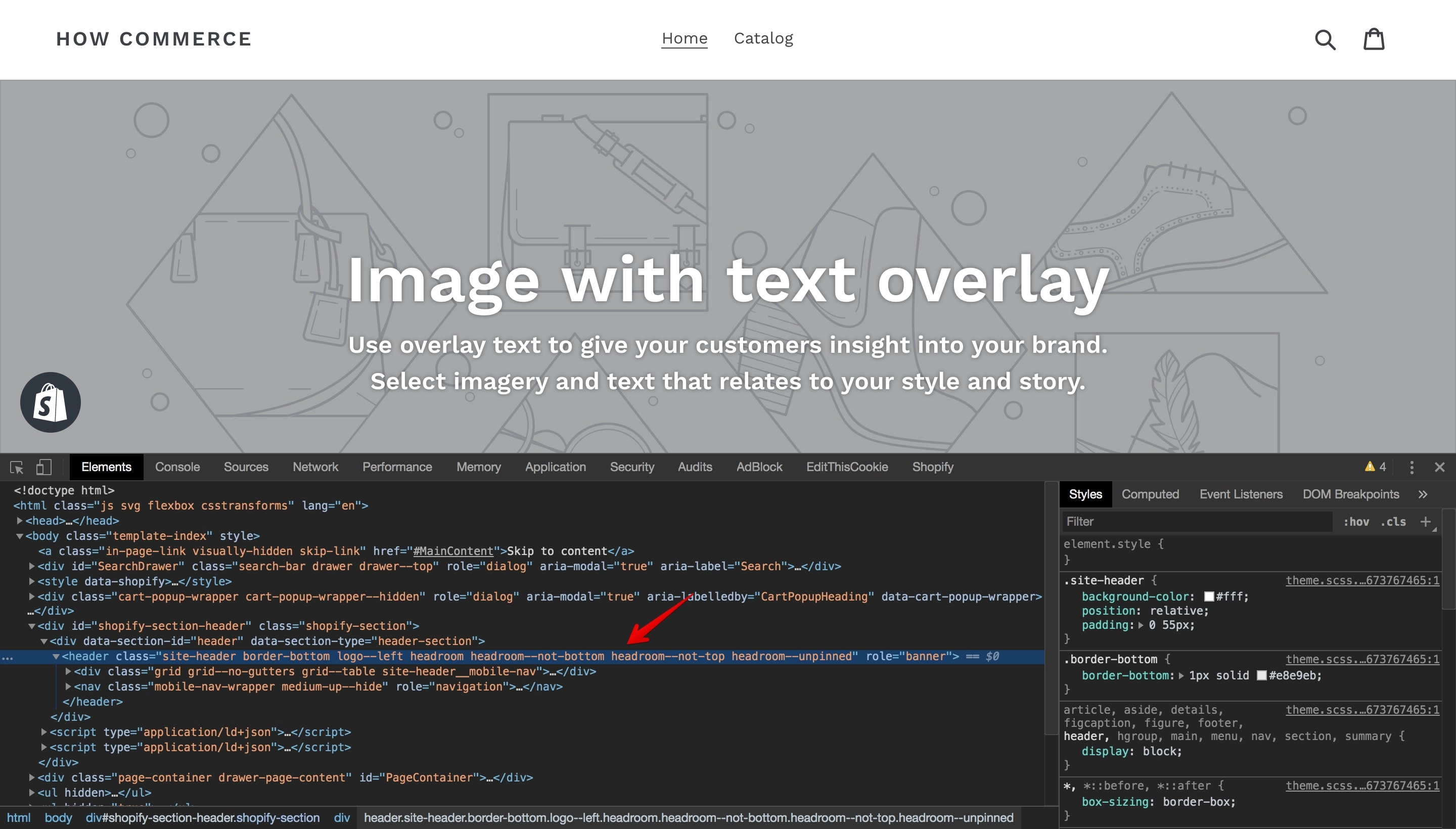Click the #e8e9eb border color swatch
This screenshot has width=1456, height=829.
point(1262,676)
